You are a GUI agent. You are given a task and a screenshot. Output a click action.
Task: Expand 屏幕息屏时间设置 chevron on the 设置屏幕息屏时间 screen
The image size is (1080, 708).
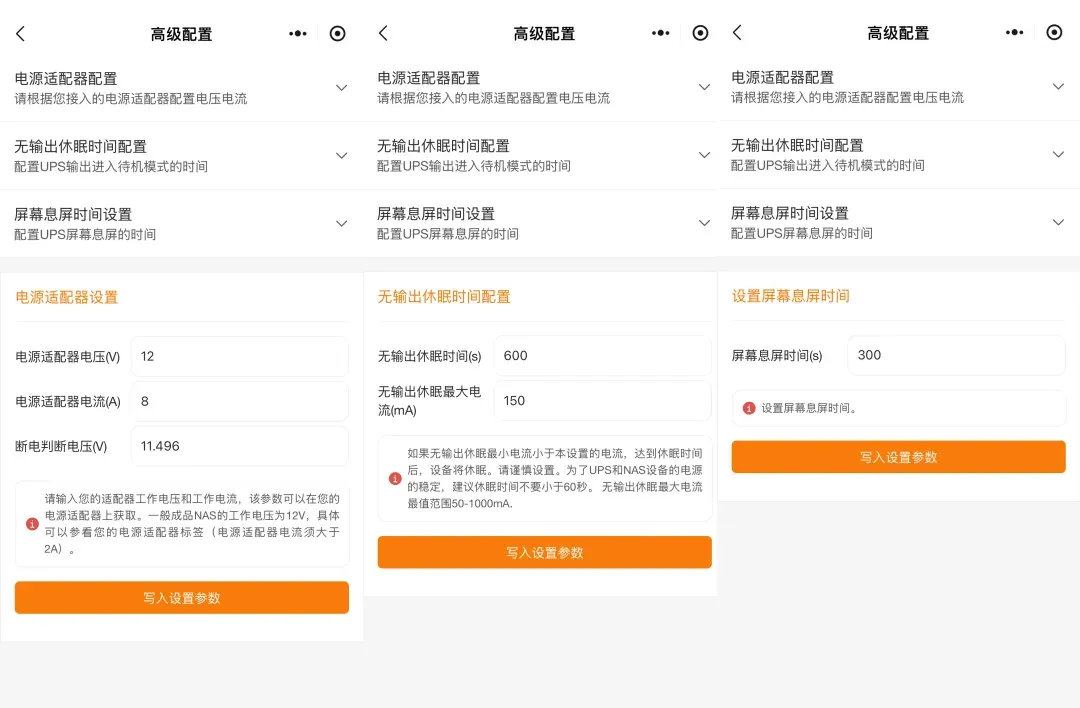coord(1058,222)
